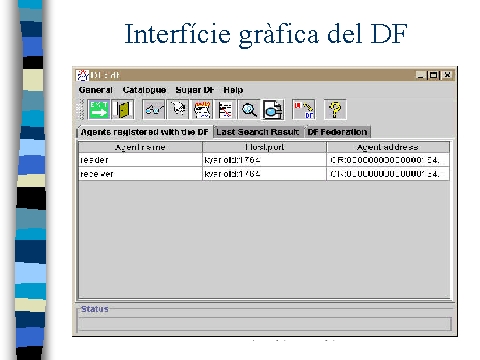Viewport: 480px width, 360px height.
Task: Open the General menu
Action: (x=96, y=90)
